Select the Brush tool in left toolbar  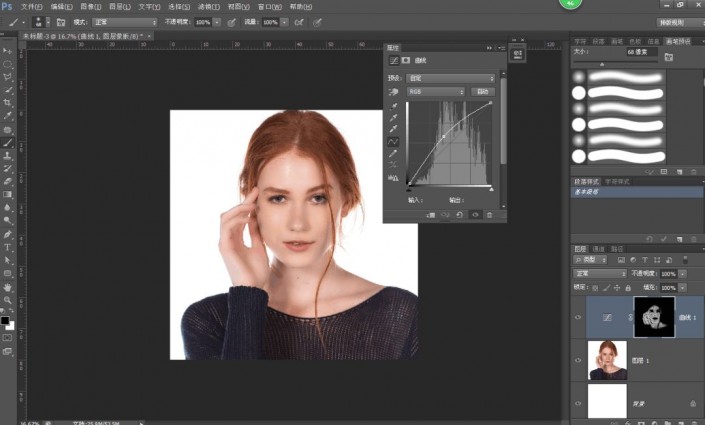8,142
